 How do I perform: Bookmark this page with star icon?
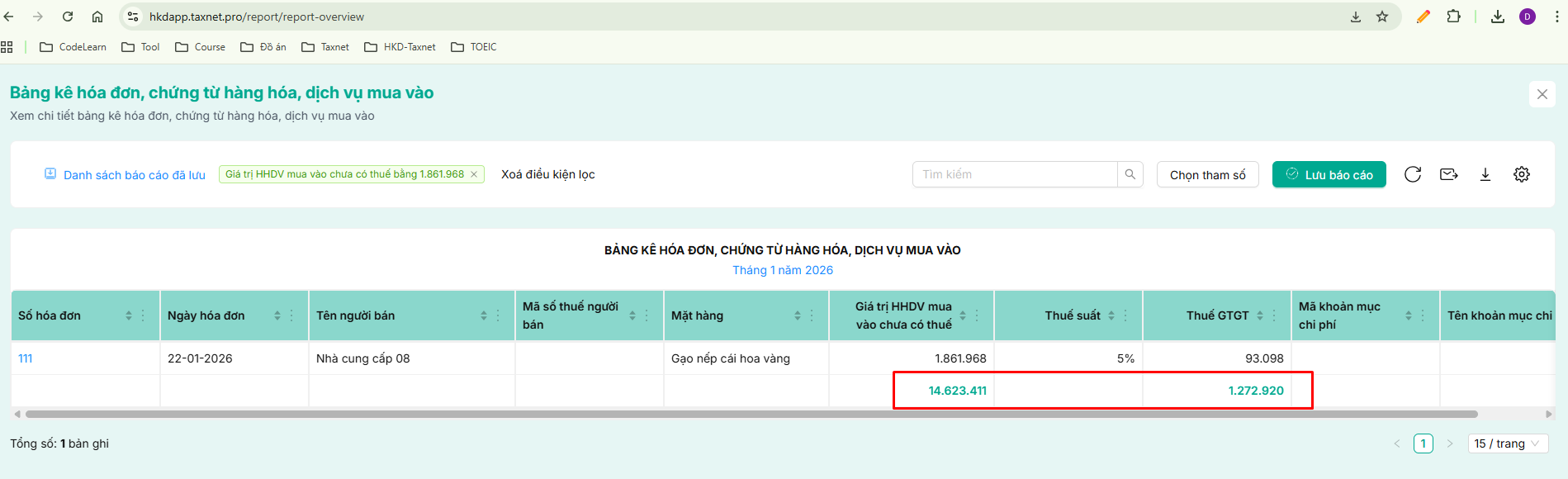point(1382,17)
